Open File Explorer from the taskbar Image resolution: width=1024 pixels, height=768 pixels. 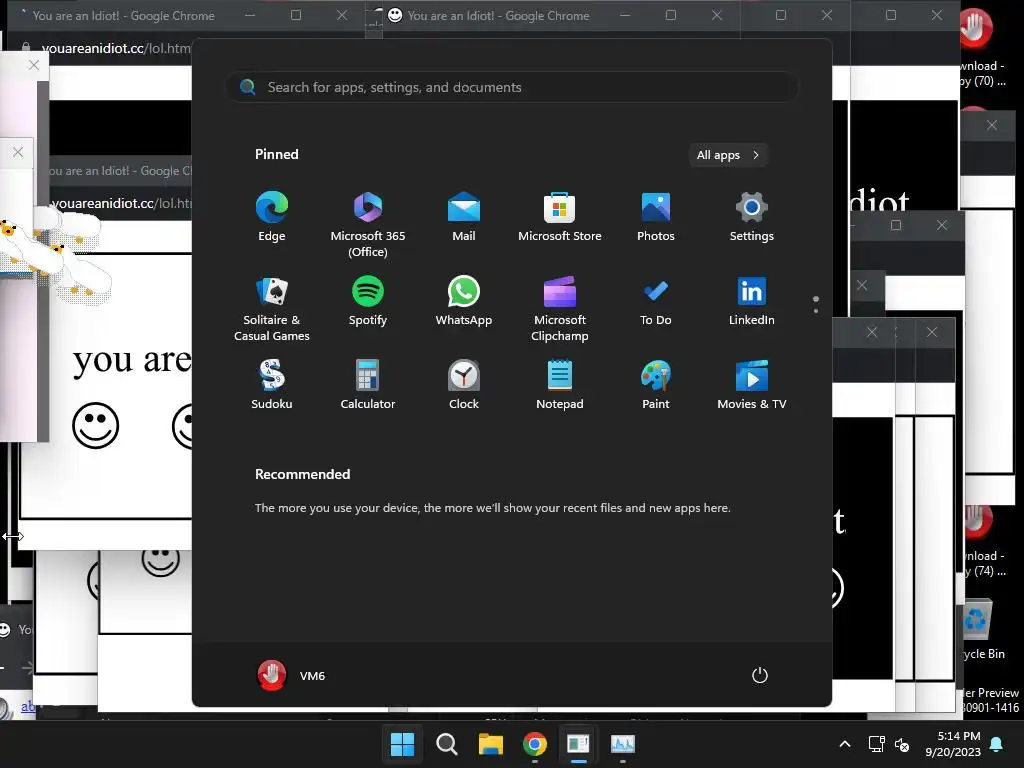490,744
